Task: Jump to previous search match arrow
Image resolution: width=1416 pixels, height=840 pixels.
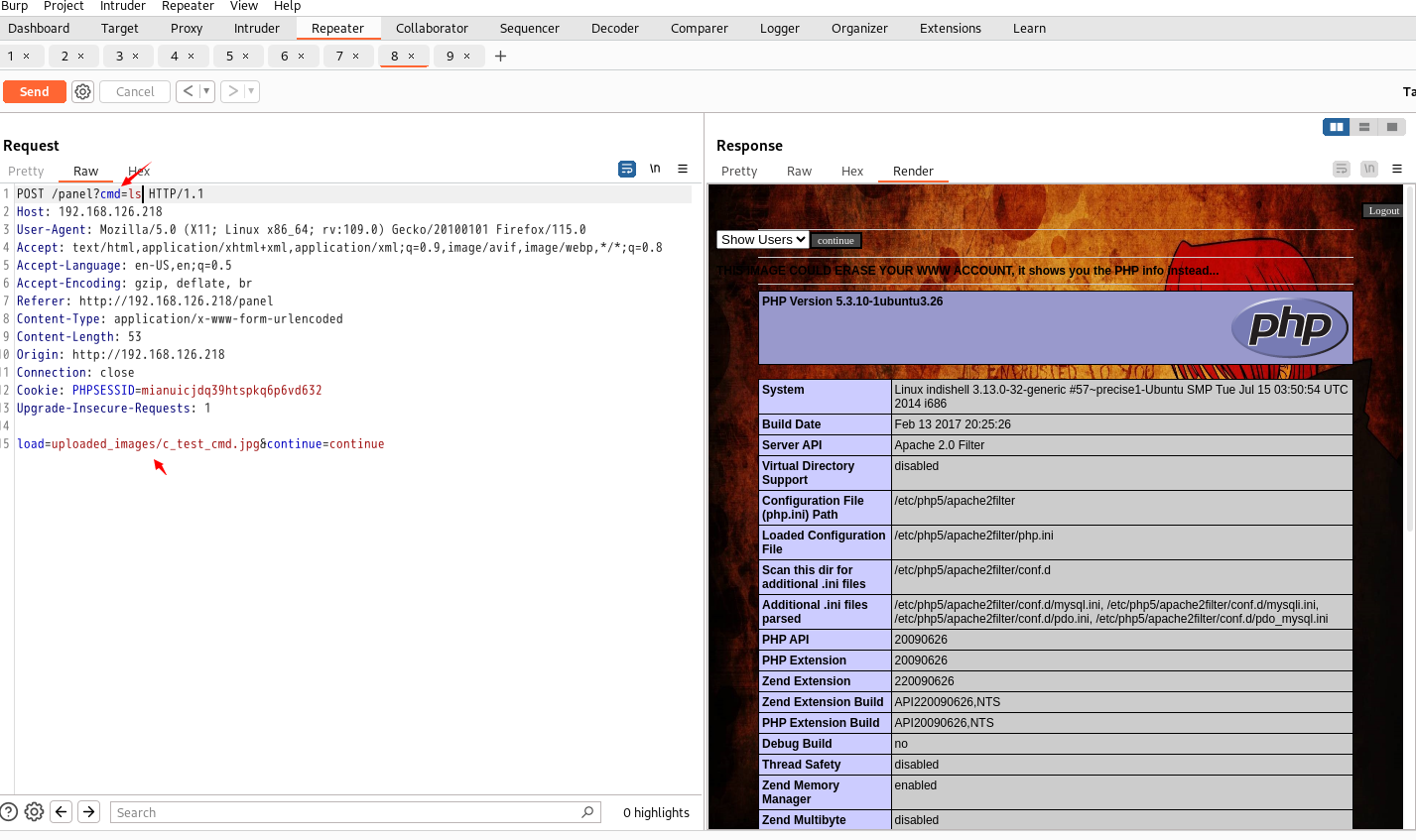Action: (62, 811)
